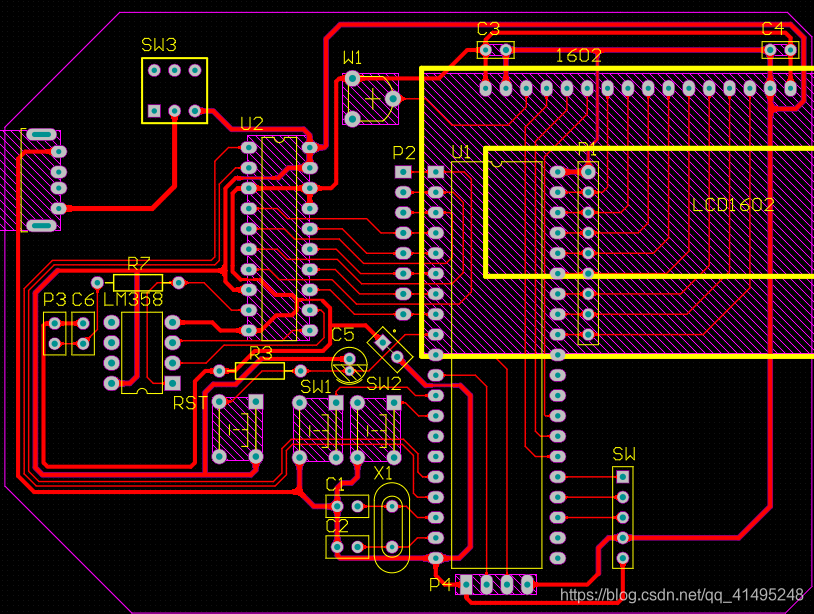This screenshot has height=614, width=814.
Task: Select the 1602 silkscreen text
Action: [x=578, y=56]
